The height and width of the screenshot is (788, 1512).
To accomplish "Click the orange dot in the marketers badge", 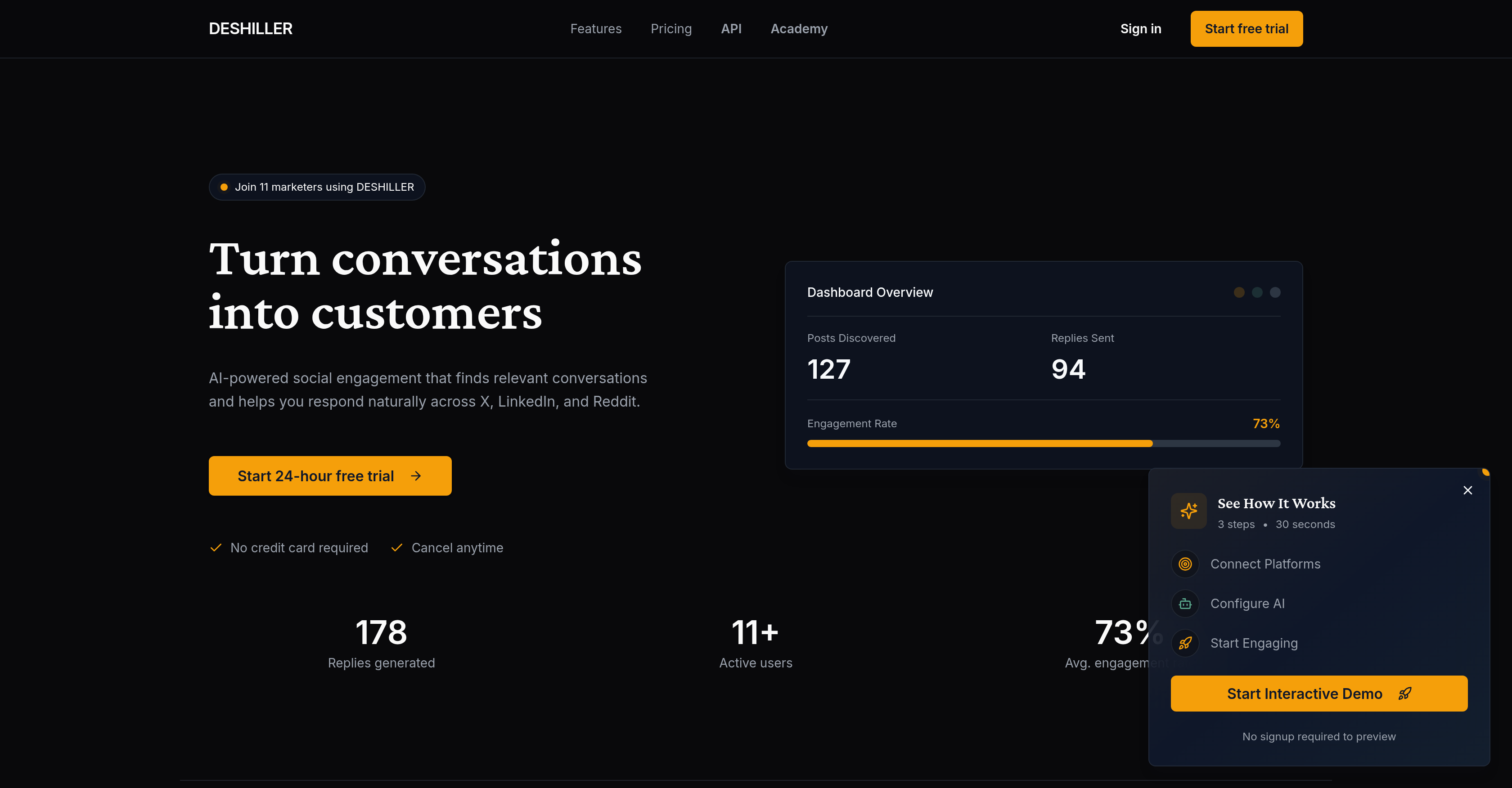I will tap(224, 187).
